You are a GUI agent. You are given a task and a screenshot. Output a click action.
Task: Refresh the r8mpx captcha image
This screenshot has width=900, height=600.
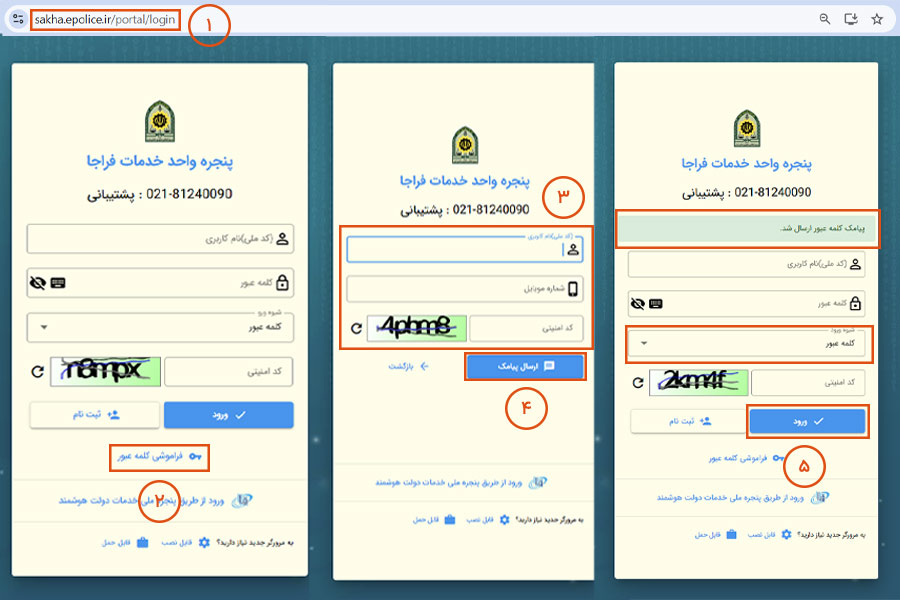[x=38, y=371]
